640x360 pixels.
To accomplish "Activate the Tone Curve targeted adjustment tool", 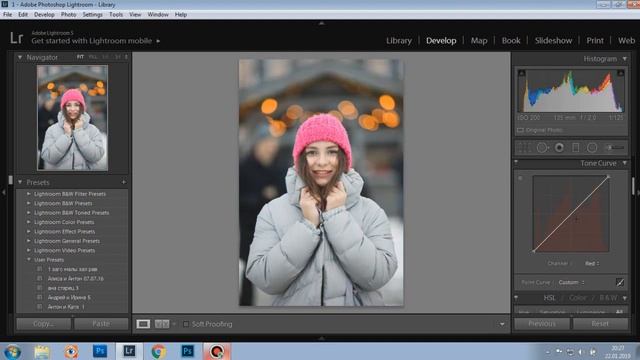I will point(520,178).
